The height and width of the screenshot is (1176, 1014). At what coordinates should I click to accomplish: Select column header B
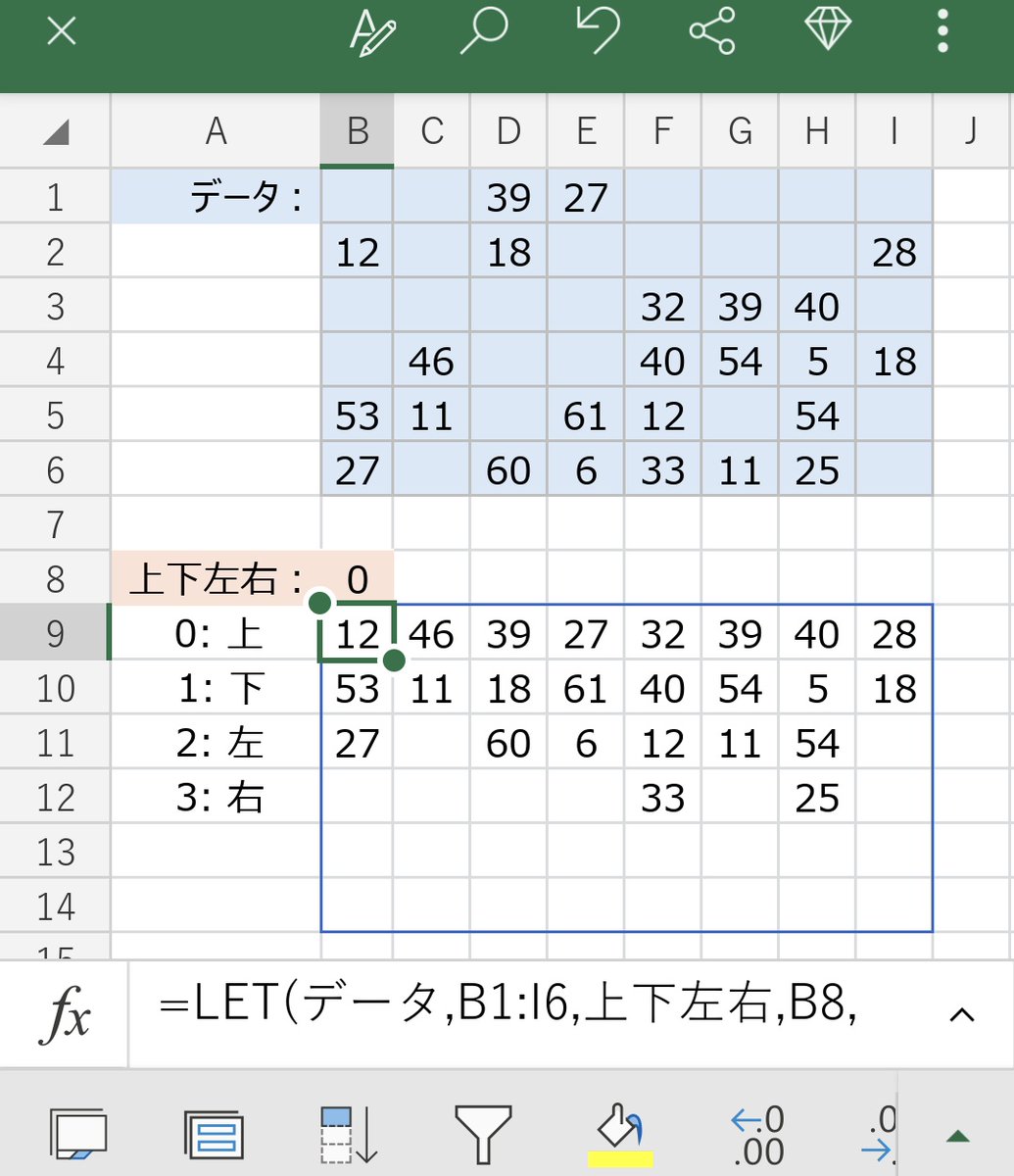tap(356, 131)
